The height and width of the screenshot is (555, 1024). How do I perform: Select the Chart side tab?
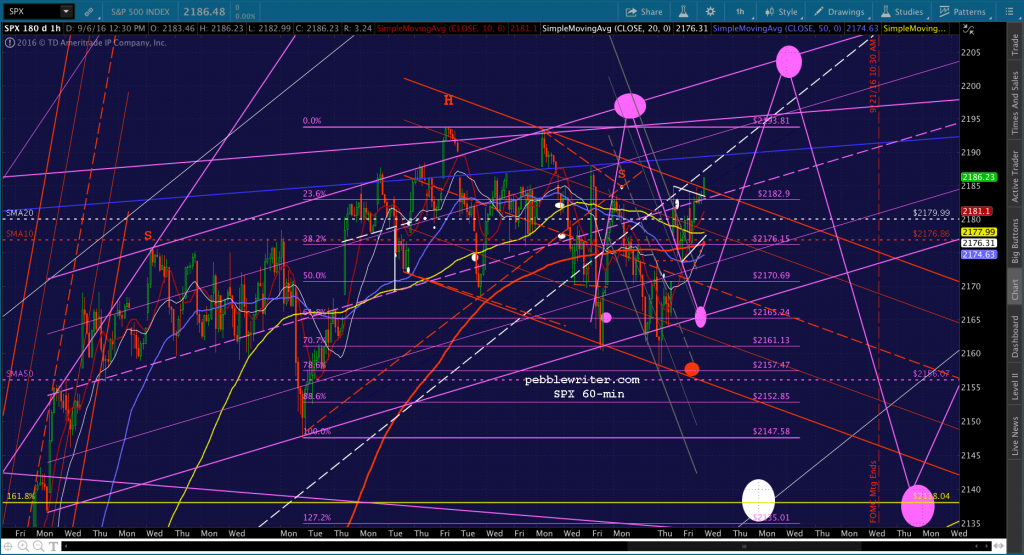[1015, 289]
